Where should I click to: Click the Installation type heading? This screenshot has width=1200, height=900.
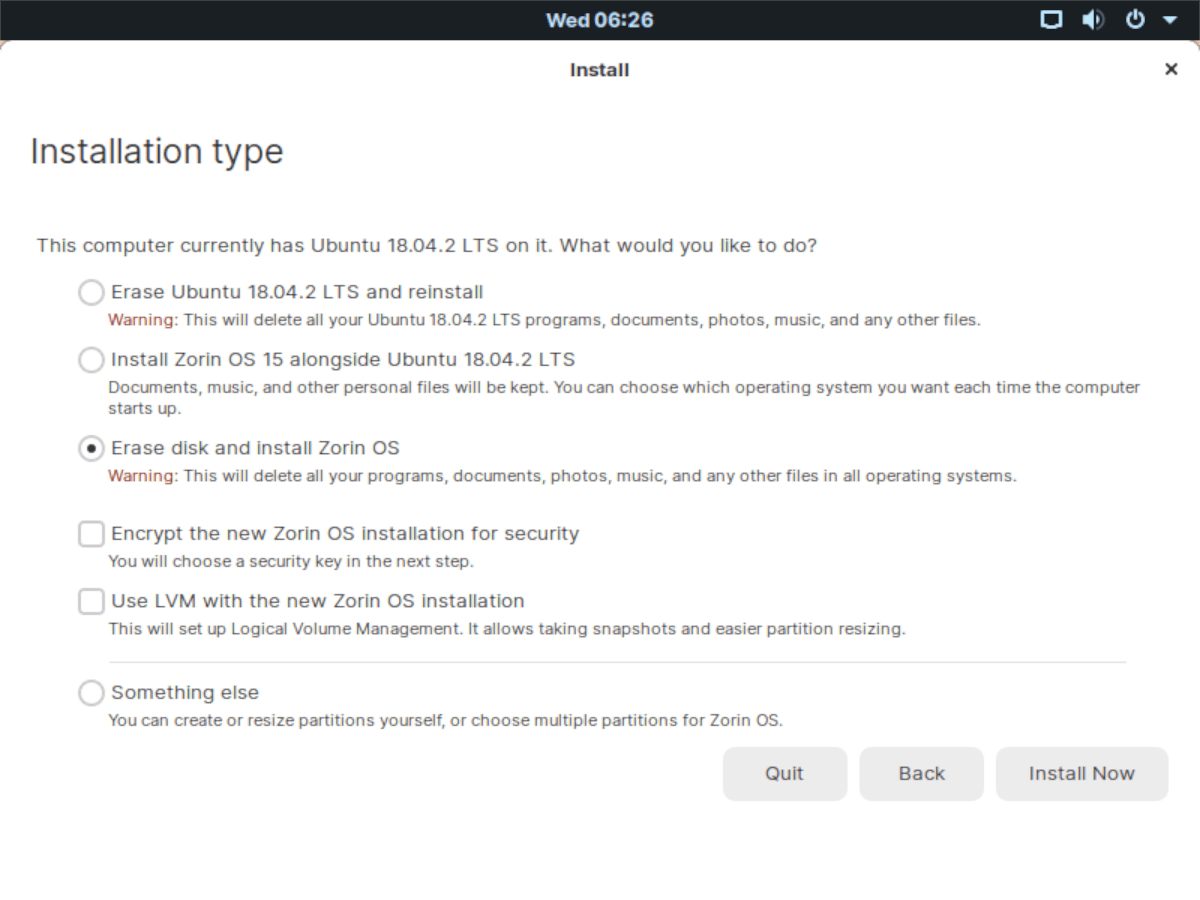coord(157,151)
